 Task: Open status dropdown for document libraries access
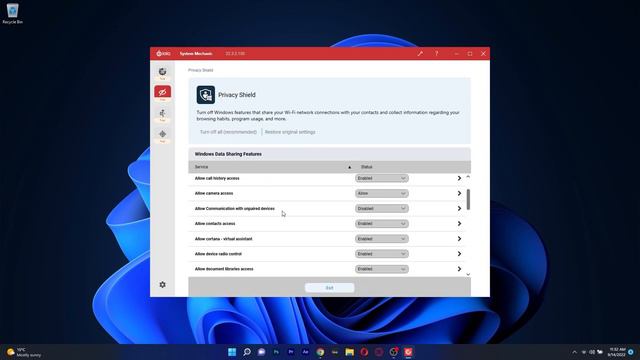click(382, 269)
